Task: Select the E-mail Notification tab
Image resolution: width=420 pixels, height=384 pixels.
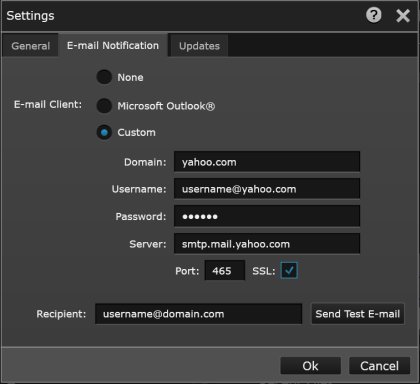Action: (113, 45)
